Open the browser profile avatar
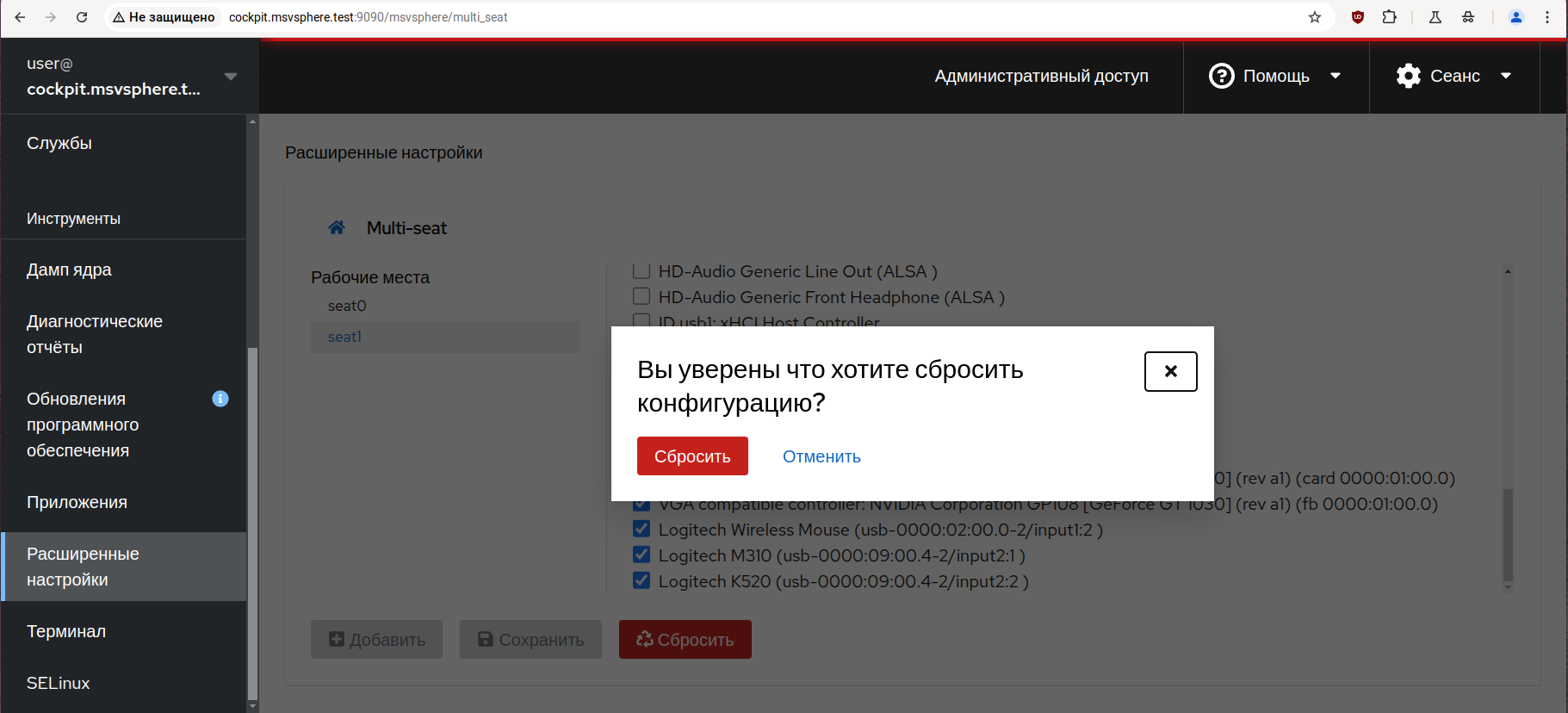Image resolution: width=1568 pixels, height=713 pixels. (x=1515, y=17)
